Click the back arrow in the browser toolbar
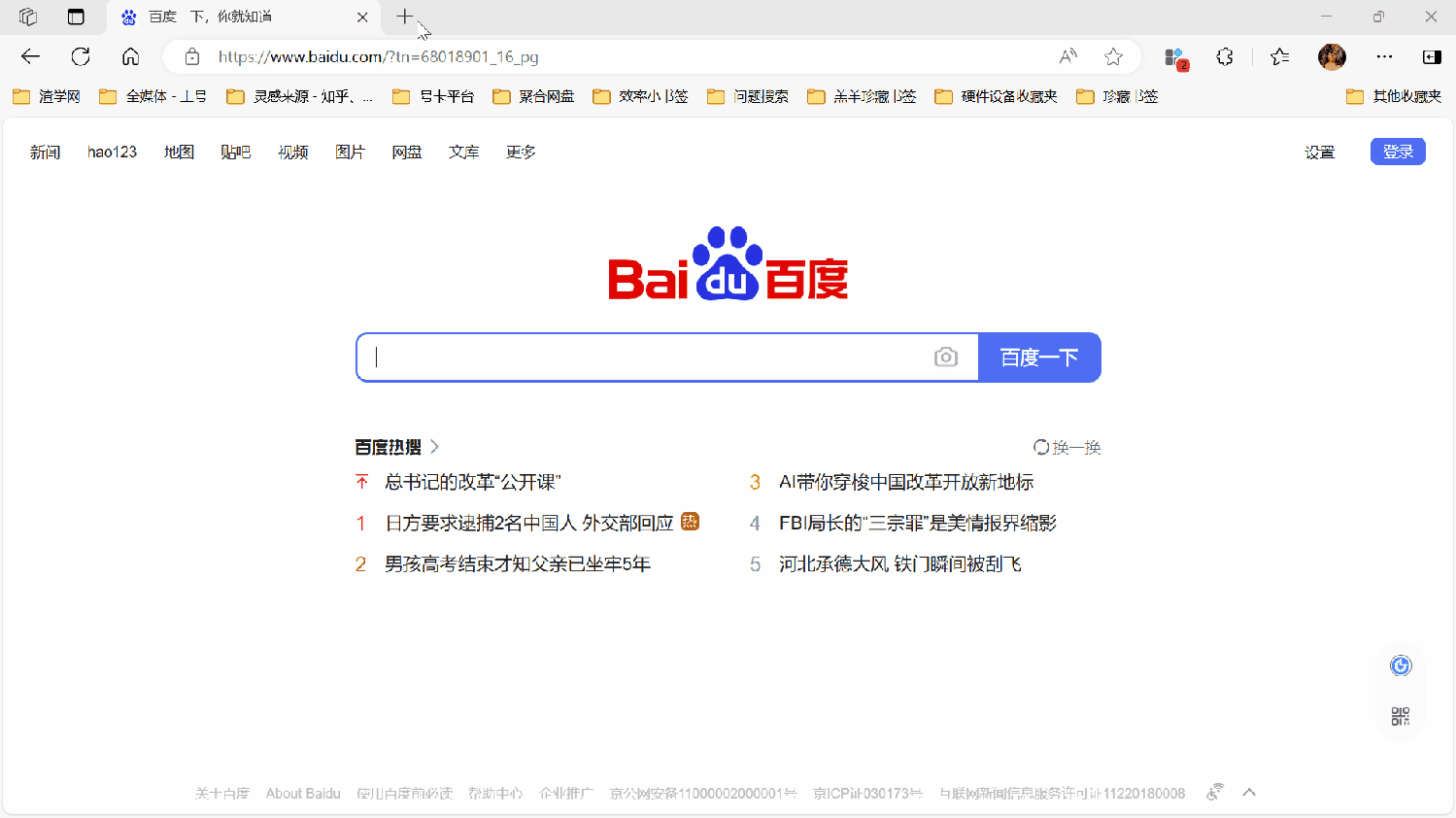This screenshot has height=818, width=1456. pyautogui.click(x=30, y=56)
